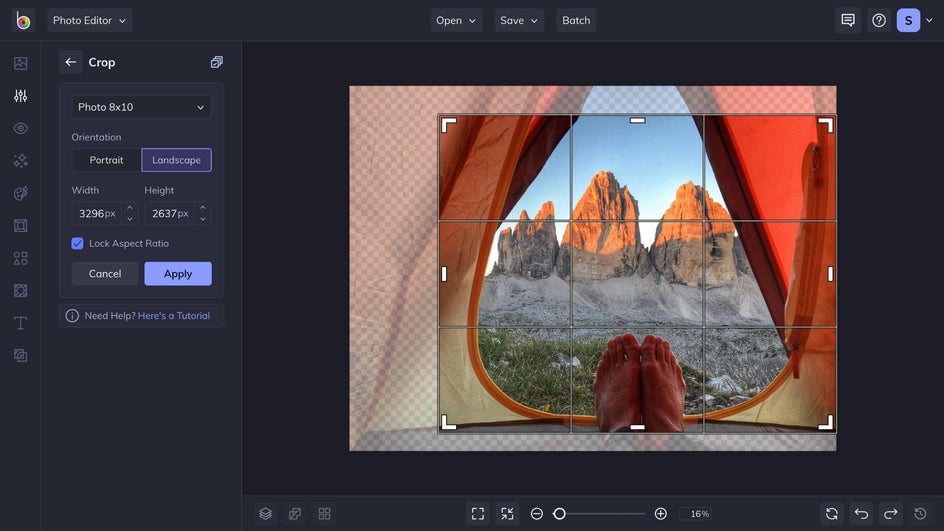Click the top edge crop handle
This screenshot has height=531, width=944.
[638, 120]
